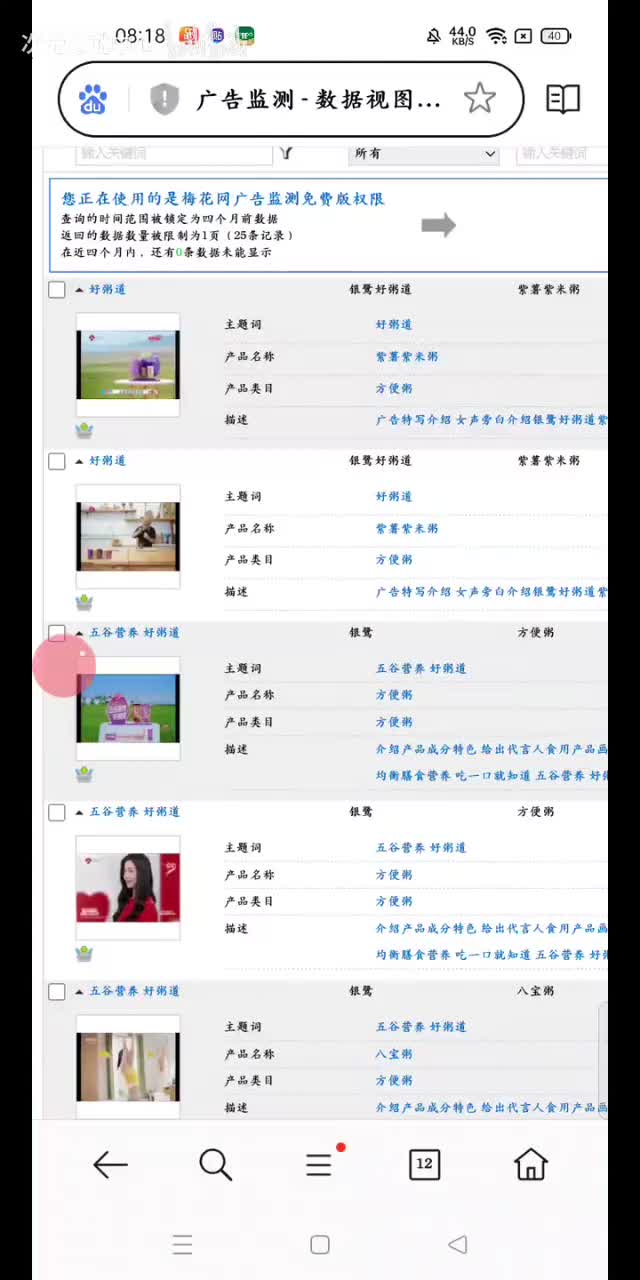
Task: Open purple porridge on green field ad thumbnail
Action: [128, 365]
